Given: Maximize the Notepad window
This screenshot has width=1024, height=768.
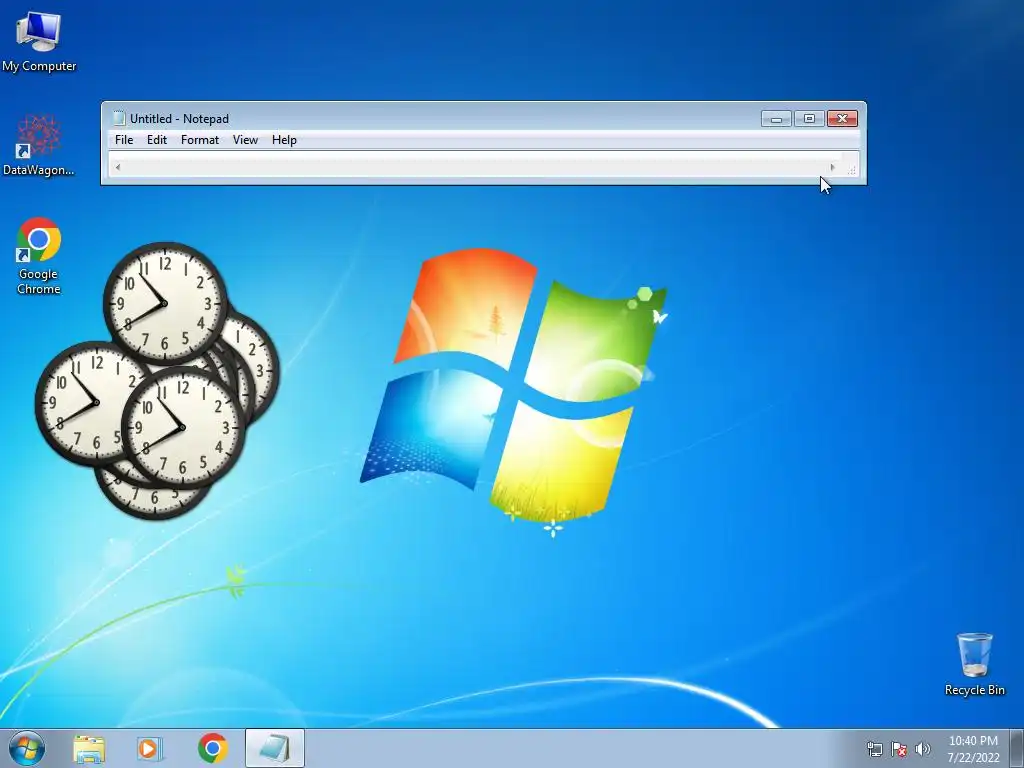Looking at the screenshot, I should point(809,119).
